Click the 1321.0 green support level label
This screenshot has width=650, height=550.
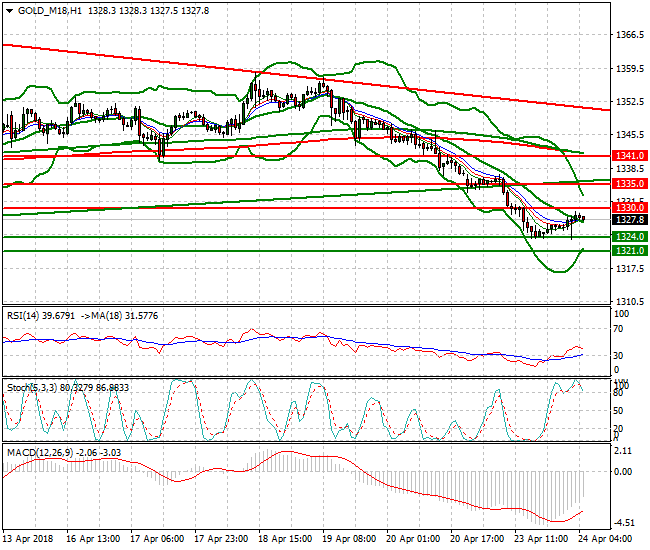[x=630, y=251]
